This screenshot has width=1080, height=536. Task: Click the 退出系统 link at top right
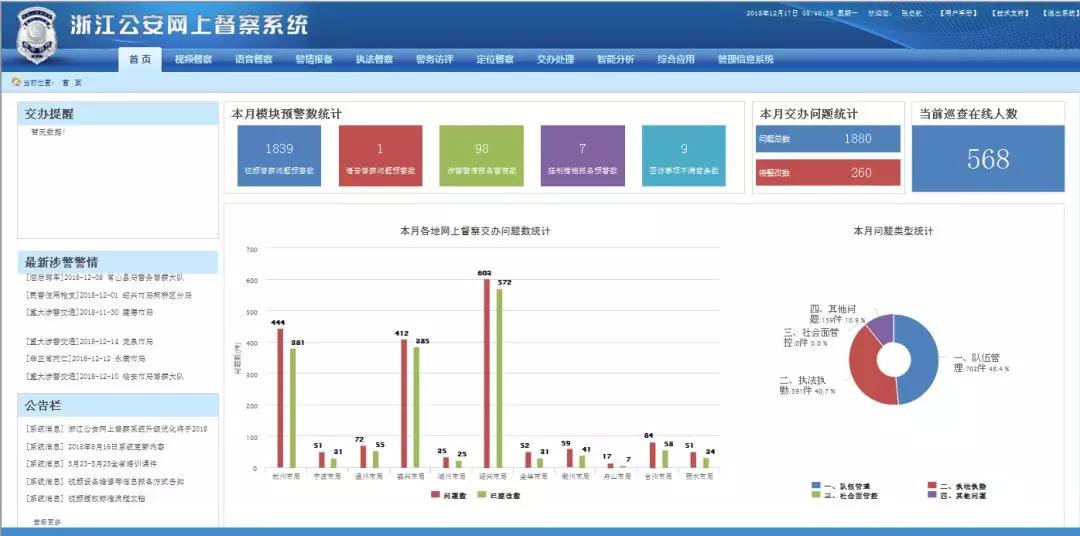pos(1060,13)
